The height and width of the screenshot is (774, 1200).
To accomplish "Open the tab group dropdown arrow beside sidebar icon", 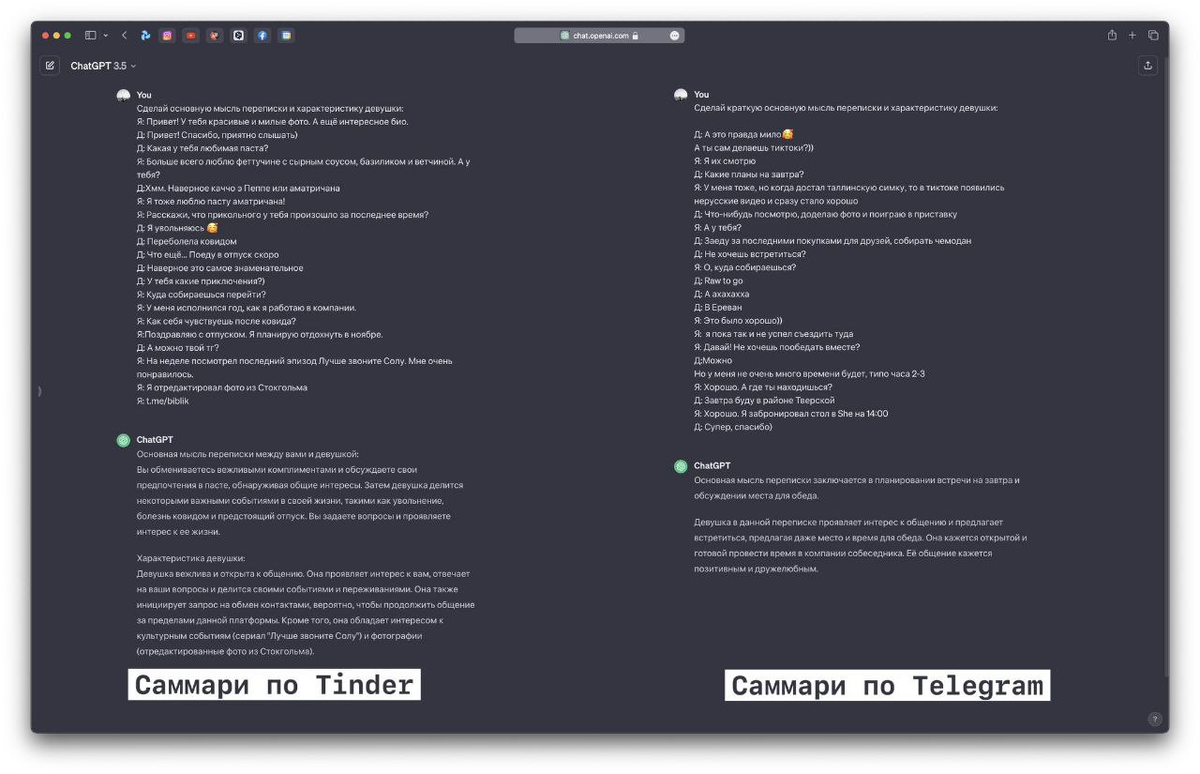I will (106, 35).
